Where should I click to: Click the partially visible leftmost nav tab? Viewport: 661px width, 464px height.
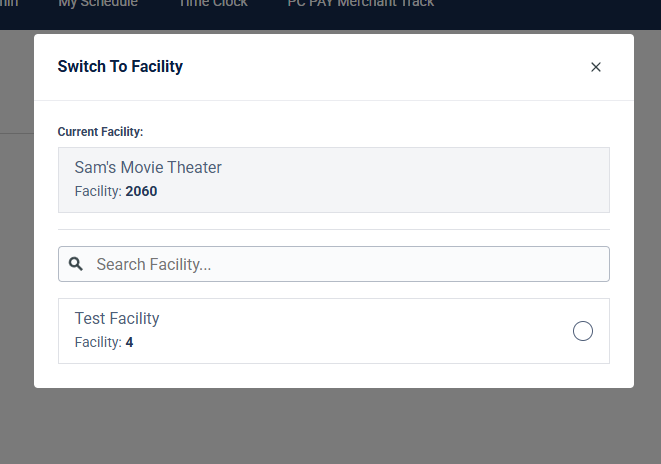tap(8, 5)
